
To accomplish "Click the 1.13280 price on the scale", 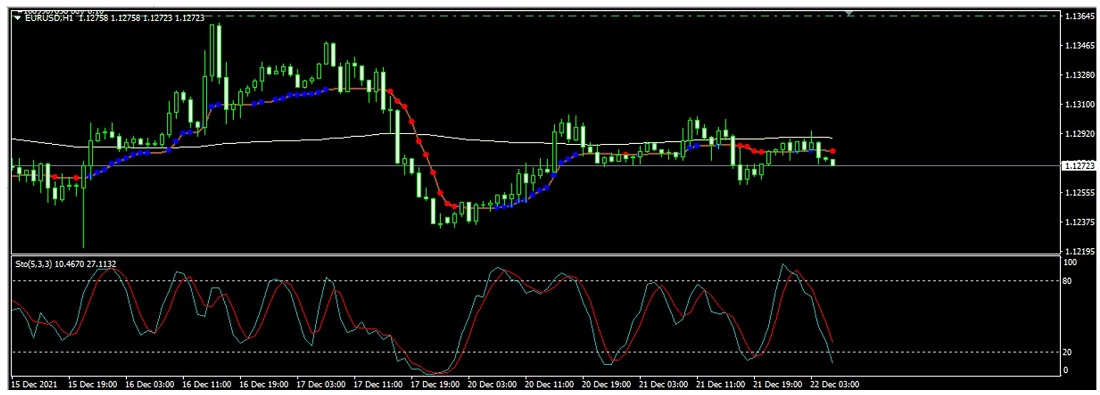I will tap(1080, 74).
